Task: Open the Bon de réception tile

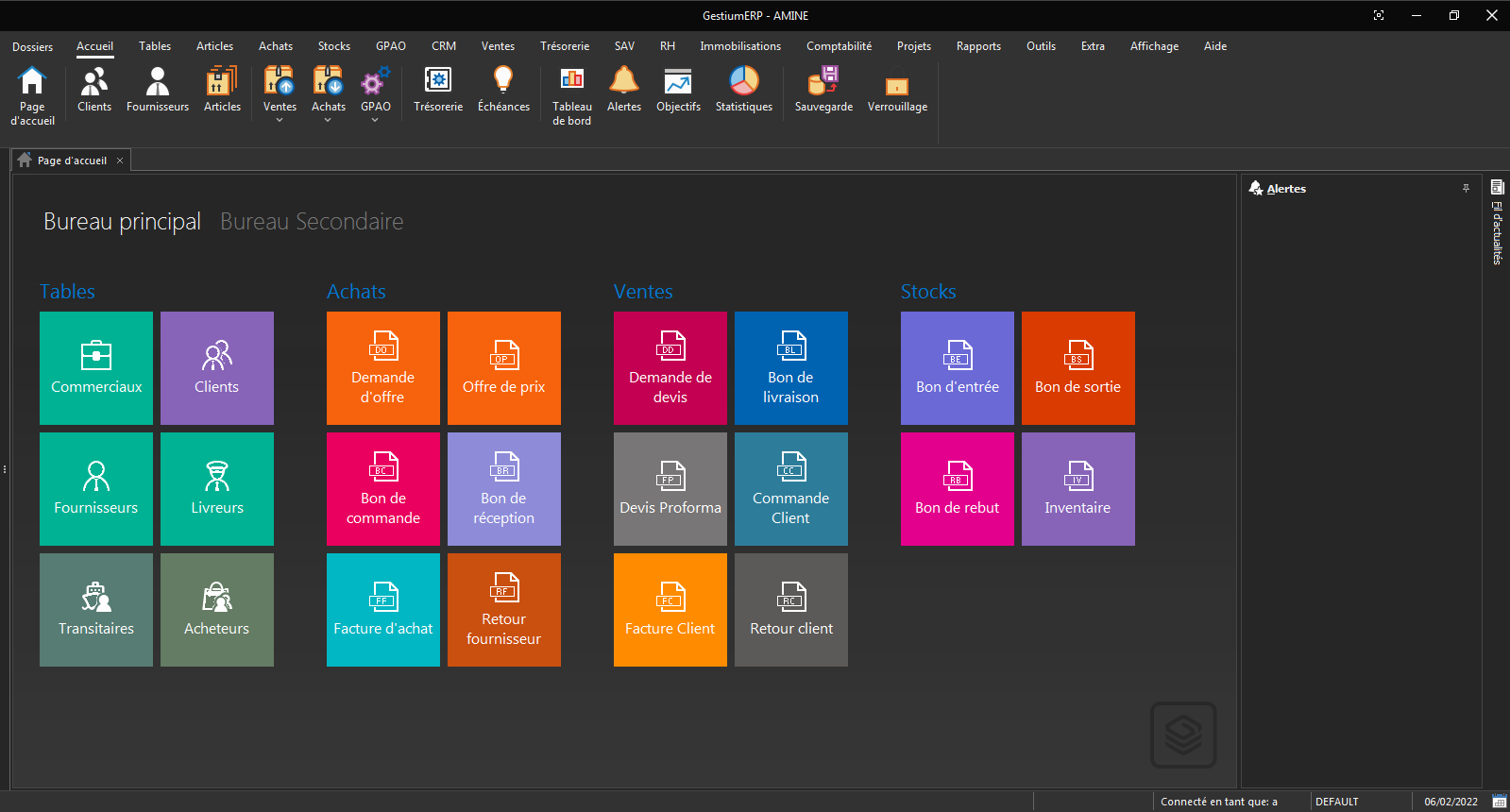Action: (504, 489)
